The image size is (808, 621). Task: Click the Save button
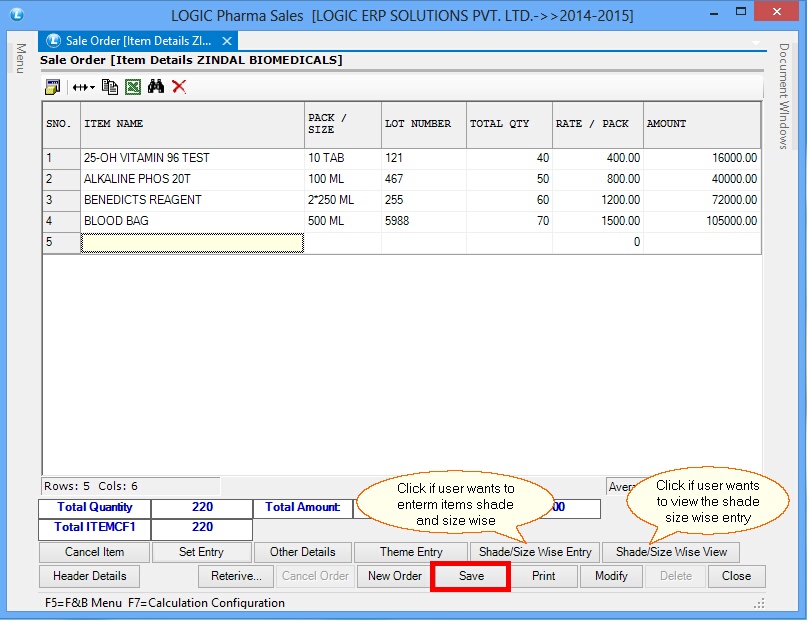click(x=471, y=576)
